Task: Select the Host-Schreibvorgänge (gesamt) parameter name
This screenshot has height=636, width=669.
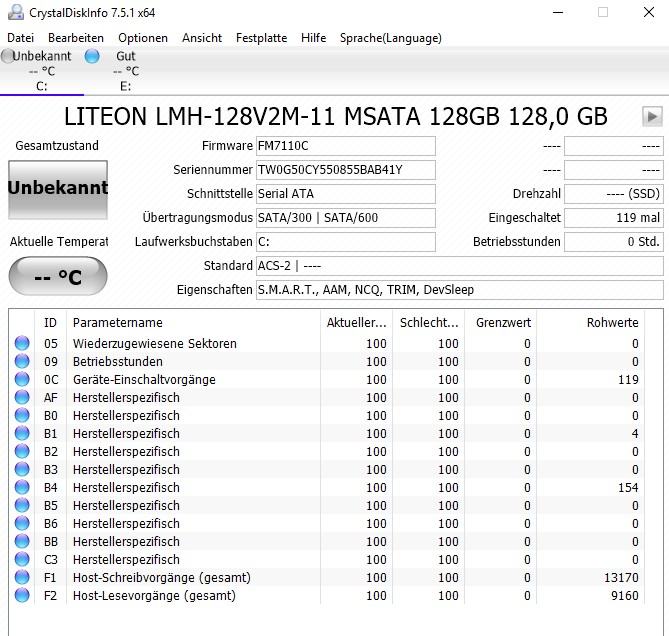Action: [162, 578]
